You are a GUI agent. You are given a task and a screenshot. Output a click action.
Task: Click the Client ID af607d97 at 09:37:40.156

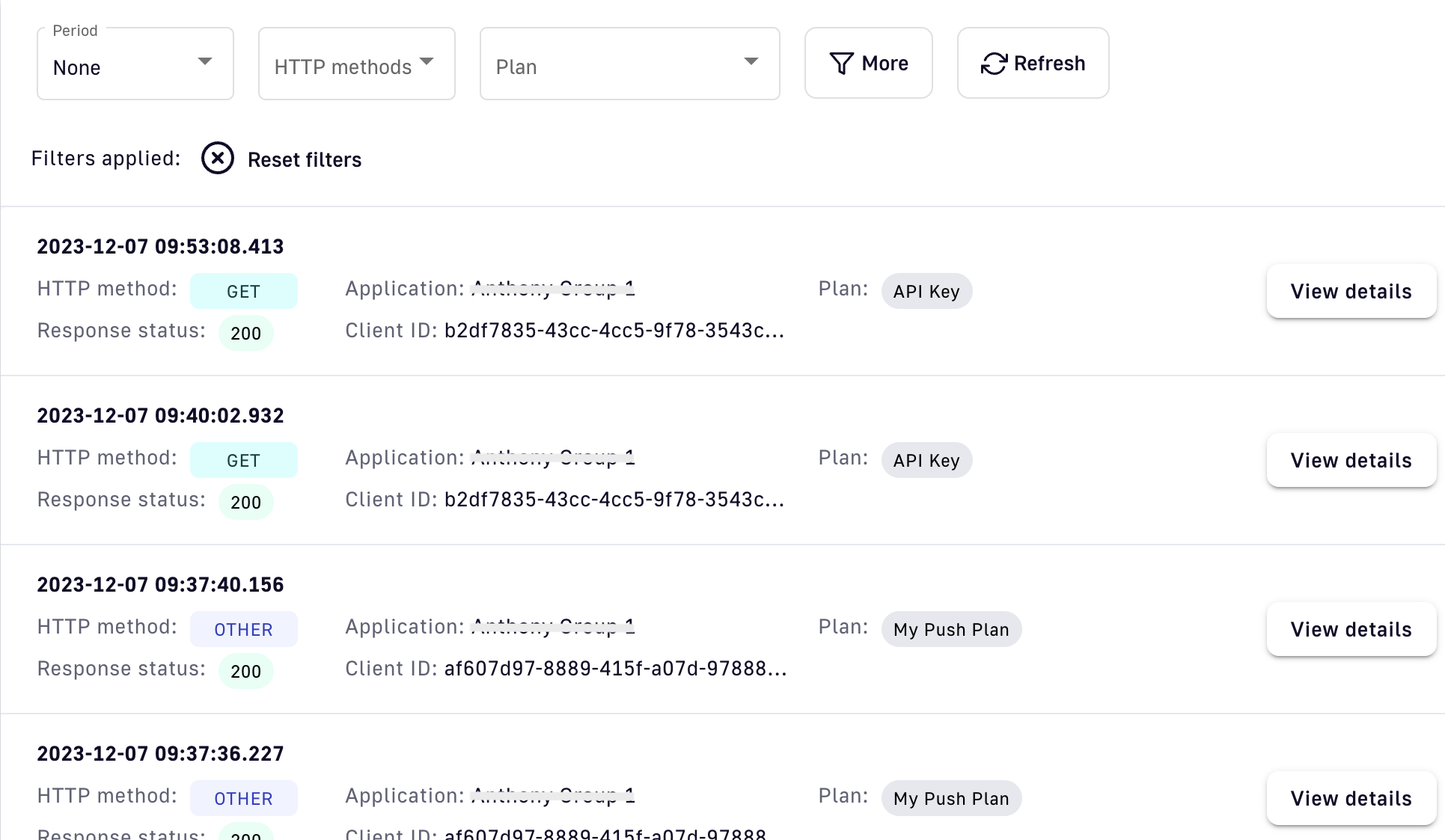(x=615, y=669)
